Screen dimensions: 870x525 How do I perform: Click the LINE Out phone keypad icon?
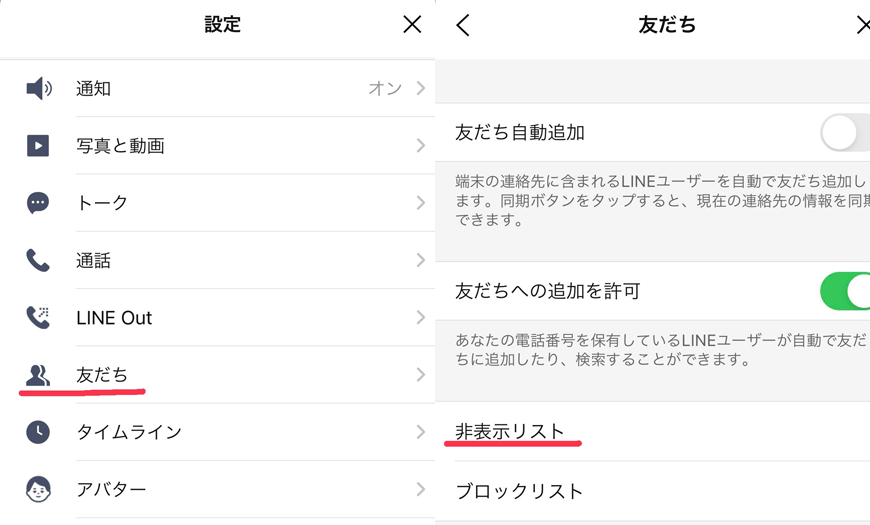click(38, 318)
